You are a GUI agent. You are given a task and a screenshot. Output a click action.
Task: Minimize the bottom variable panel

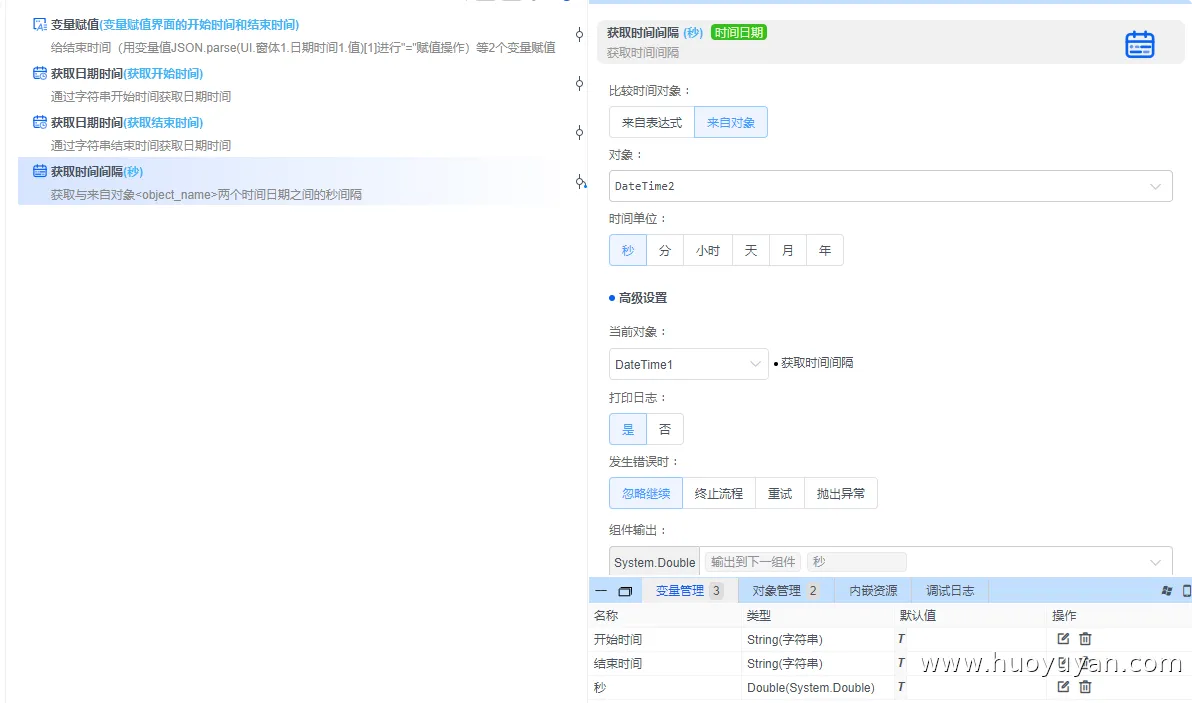(x=601, y=591)
